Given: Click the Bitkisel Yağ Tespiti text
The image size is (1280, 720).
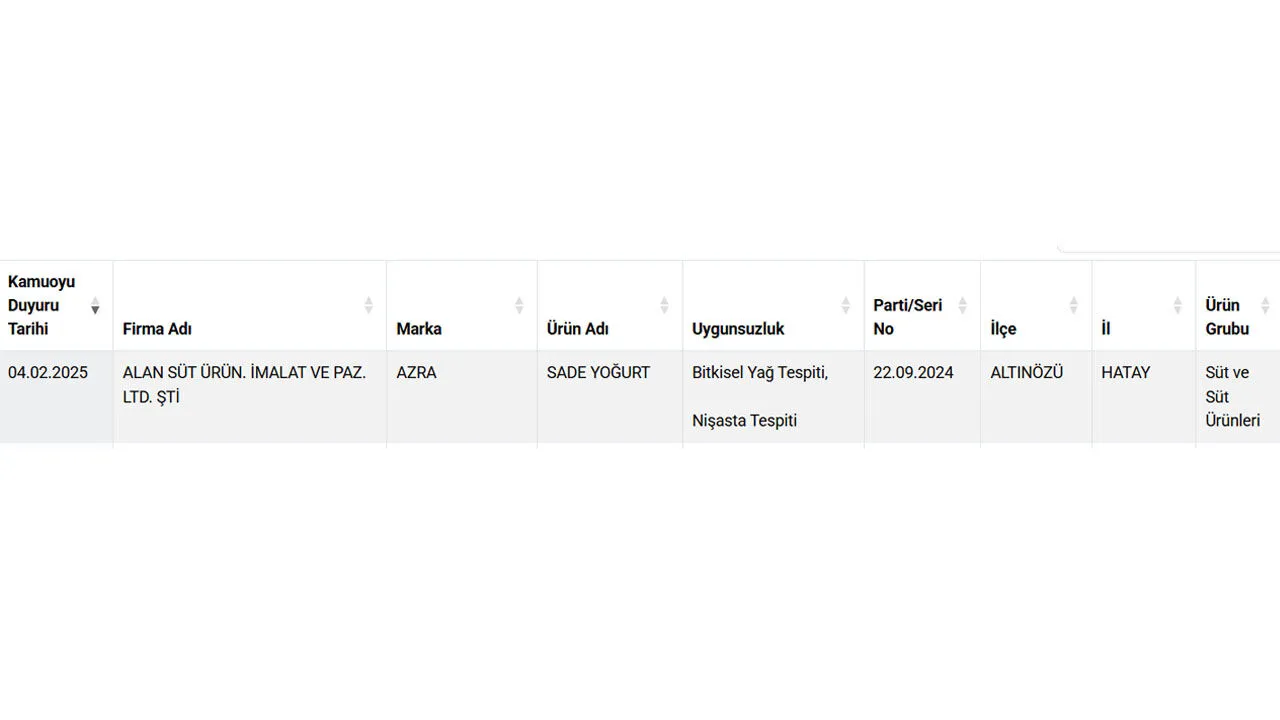Looking at the screenshot, I should click(760, 373).
